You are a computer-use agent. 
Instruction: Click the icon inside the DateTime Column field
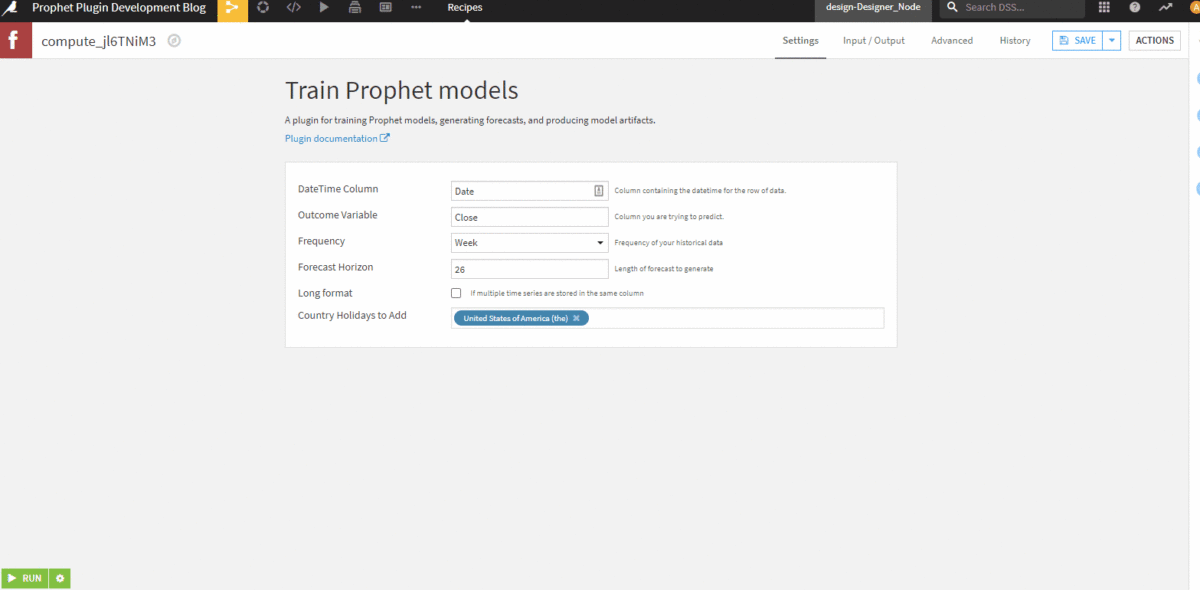pyautogui.click(x=599, y=191)
